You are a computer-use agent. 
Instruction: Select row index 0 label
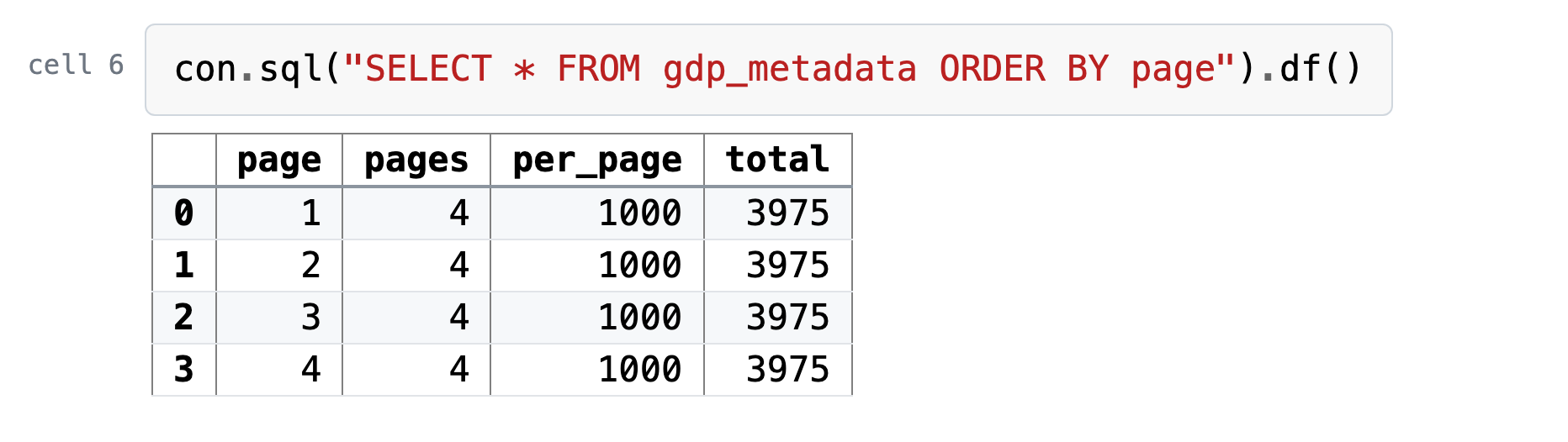184,213
